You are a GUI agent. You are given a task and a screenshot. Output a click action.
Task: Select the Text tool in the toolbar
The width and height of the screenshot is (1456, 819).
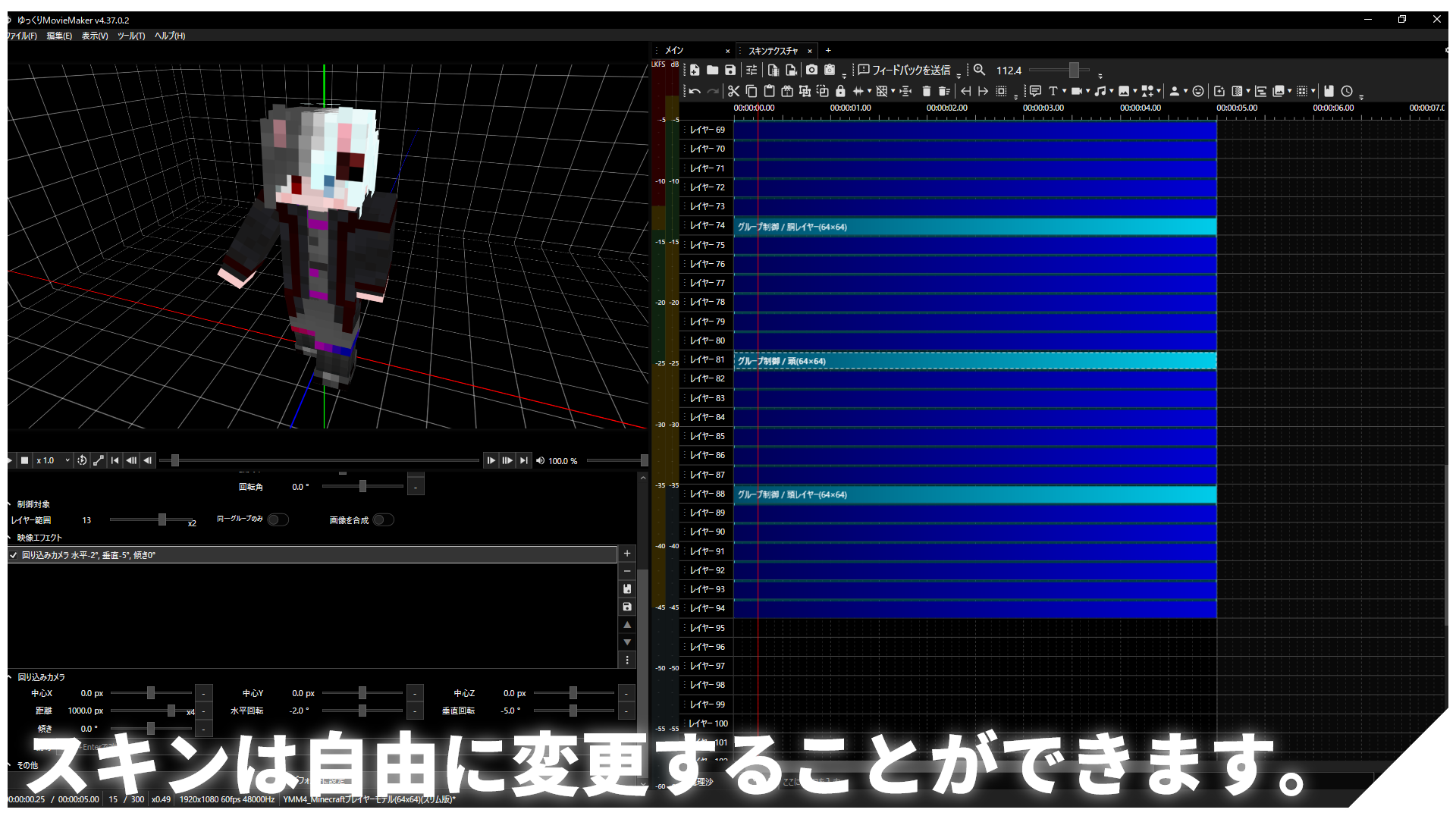(1054, 91)
